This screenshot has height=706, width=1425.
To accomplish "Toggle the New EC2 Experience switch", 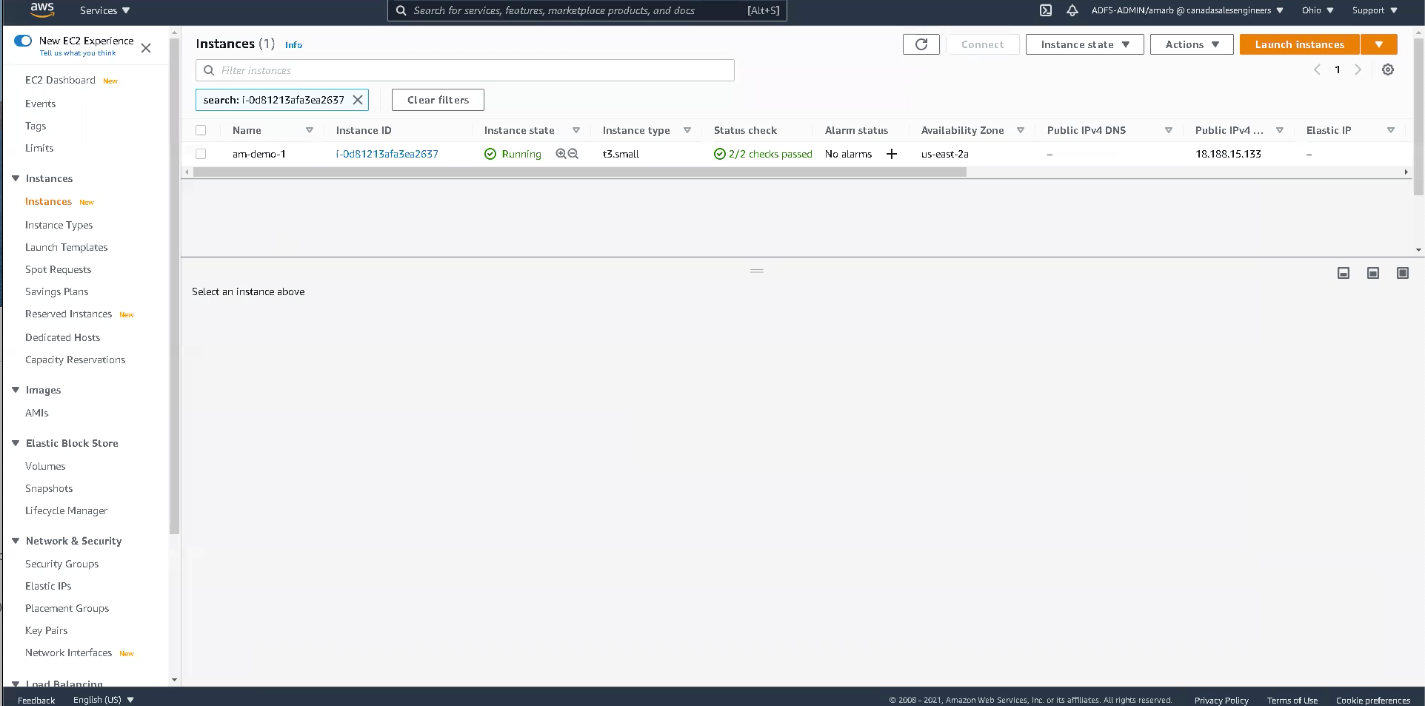I will click(23, 41).
